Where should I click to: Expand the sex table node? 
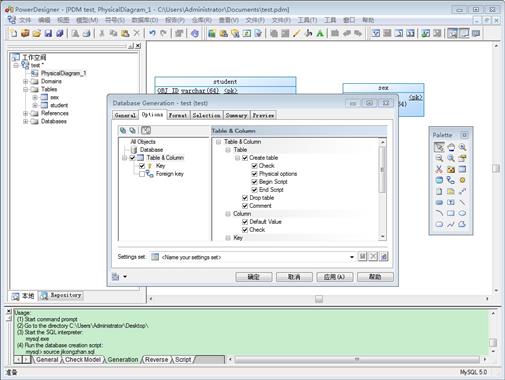tap(35, 97)
